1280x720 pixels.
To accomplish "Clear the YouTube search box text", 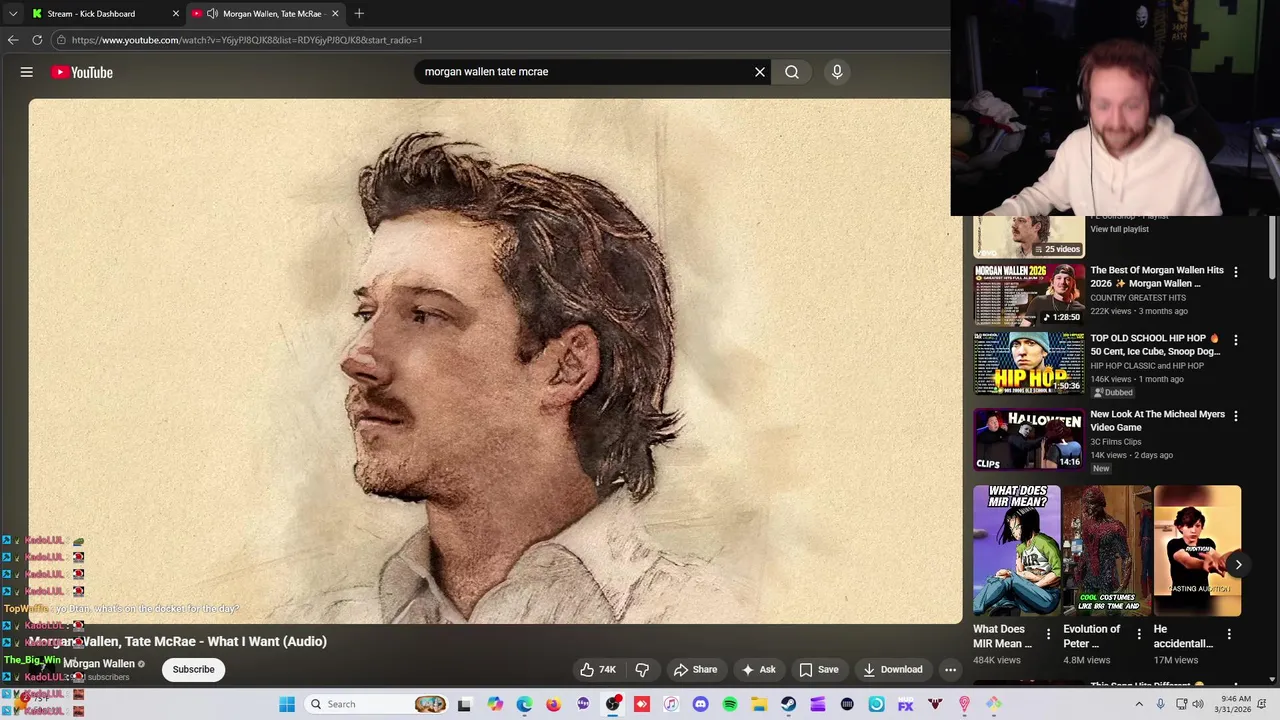I will (x=760, y=72).
